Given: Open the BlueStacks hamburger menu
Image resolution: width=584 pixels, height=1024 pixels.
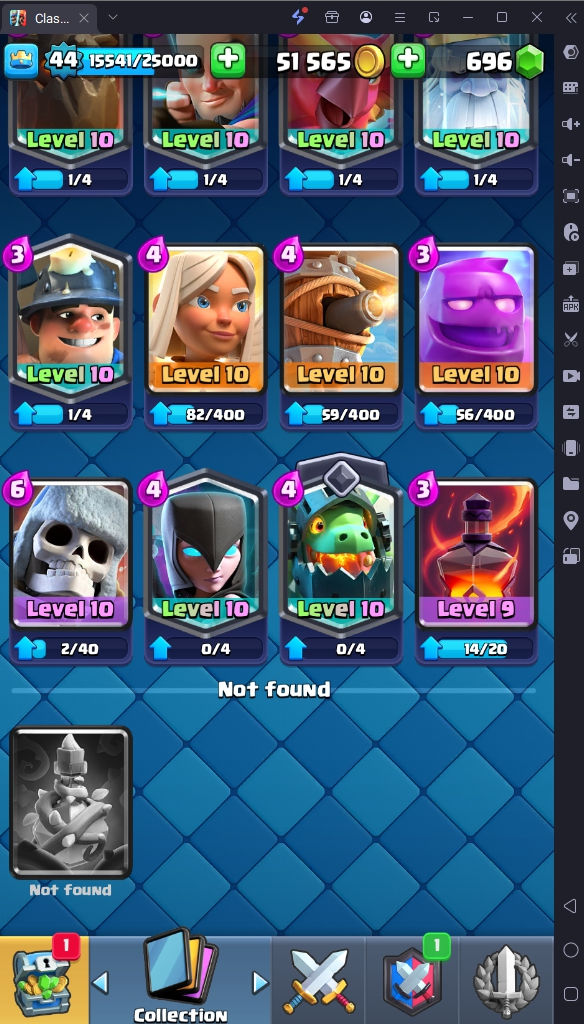Looking at the screenshot, I should (x=400, y=17).
